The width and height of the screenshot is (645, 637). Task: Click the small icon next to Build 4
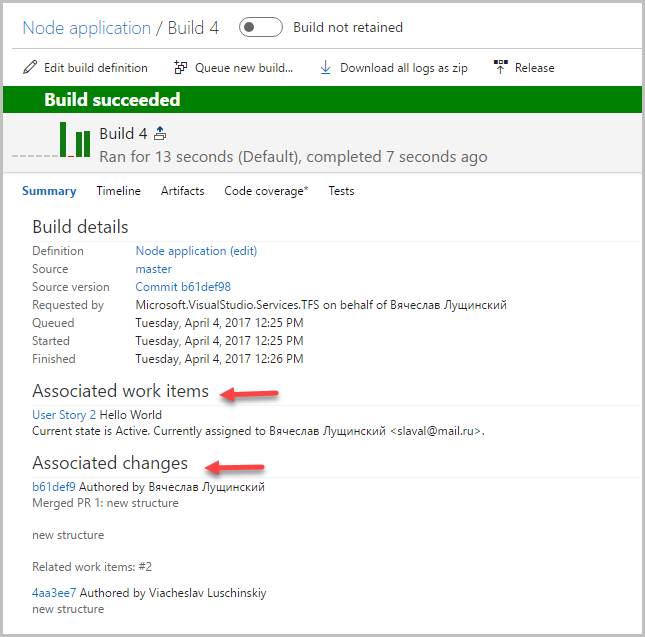[160, 134]
